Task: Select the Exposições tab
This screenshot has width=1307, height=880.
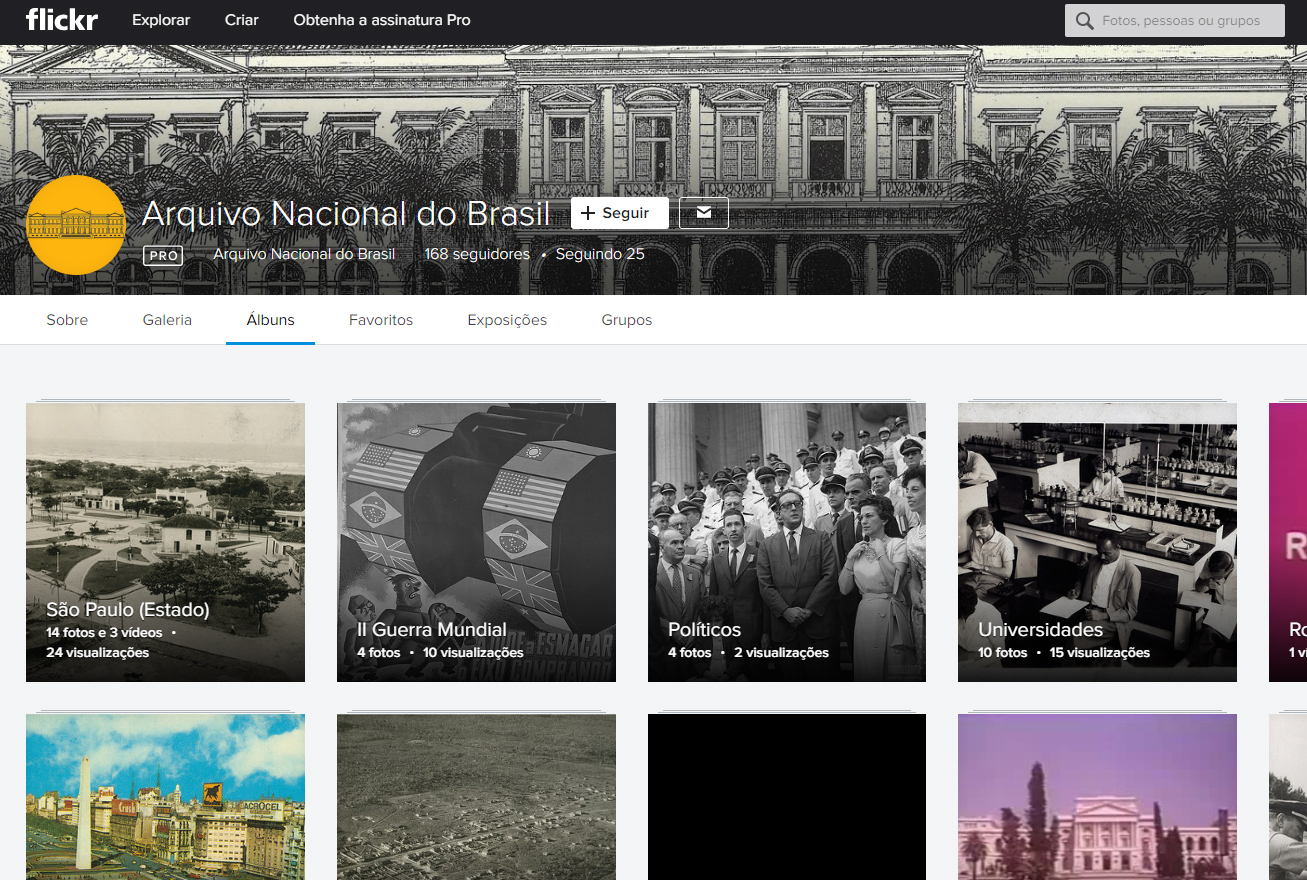Action: [506, 319]
